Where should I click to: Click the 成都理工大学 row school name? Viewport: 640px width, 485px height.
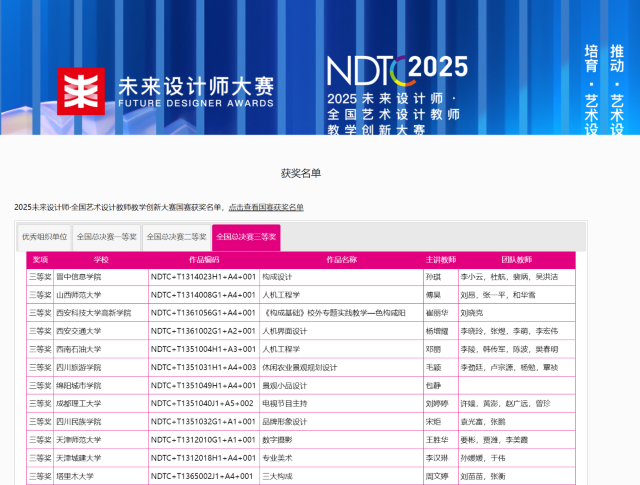(79, 403)
